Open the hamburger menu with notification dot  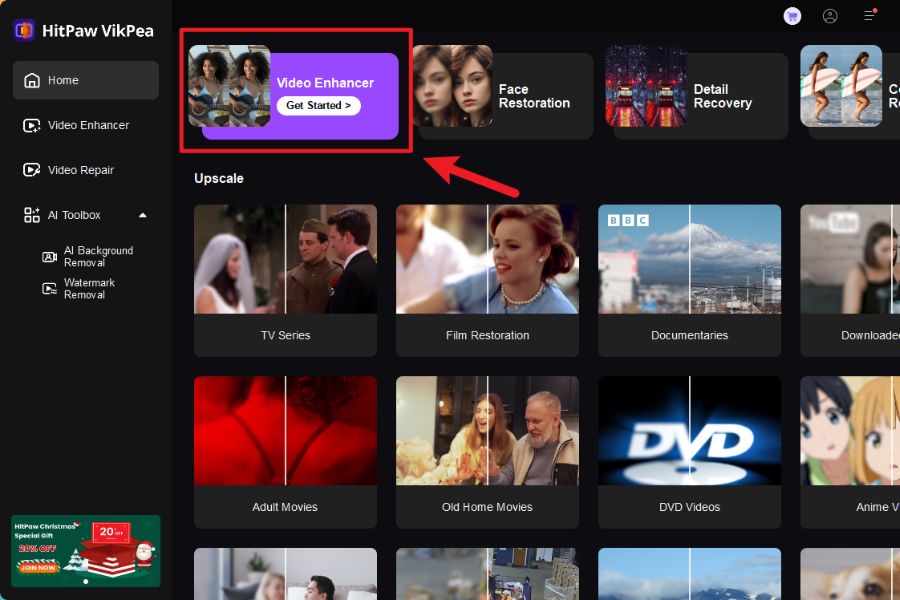click(869, 16)
